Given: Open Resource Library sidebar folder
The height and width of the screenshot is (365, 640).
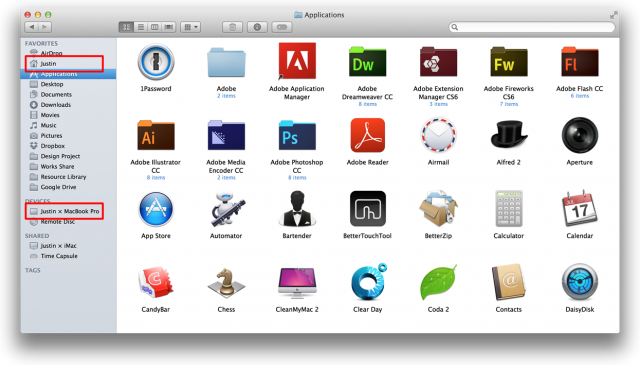Looking at the screenshot, I should pyautogui.click(x=69, y=177).
